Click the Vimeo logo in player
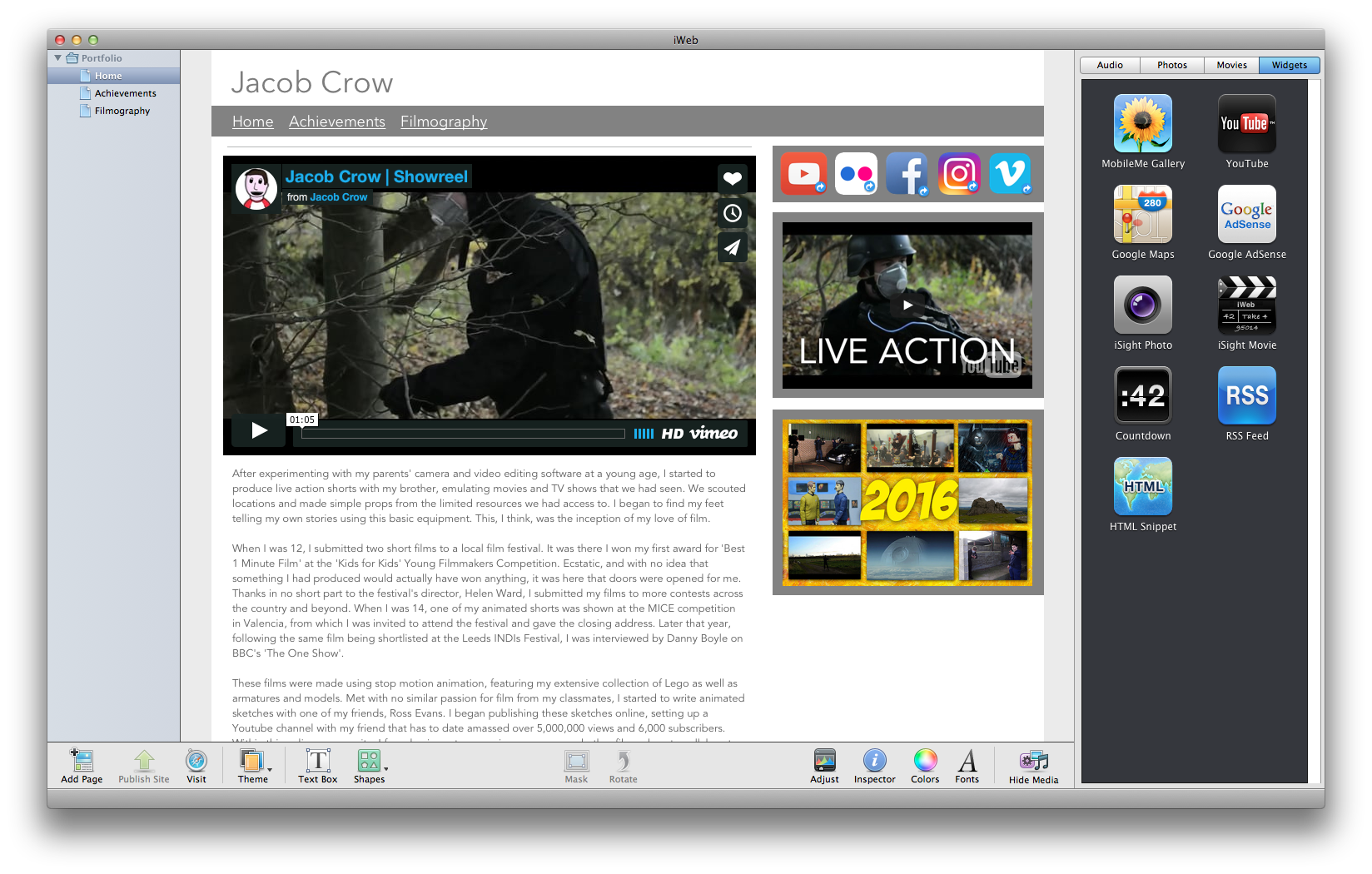The height and width of the screenshot is (874, 1372). coord(713,433)
